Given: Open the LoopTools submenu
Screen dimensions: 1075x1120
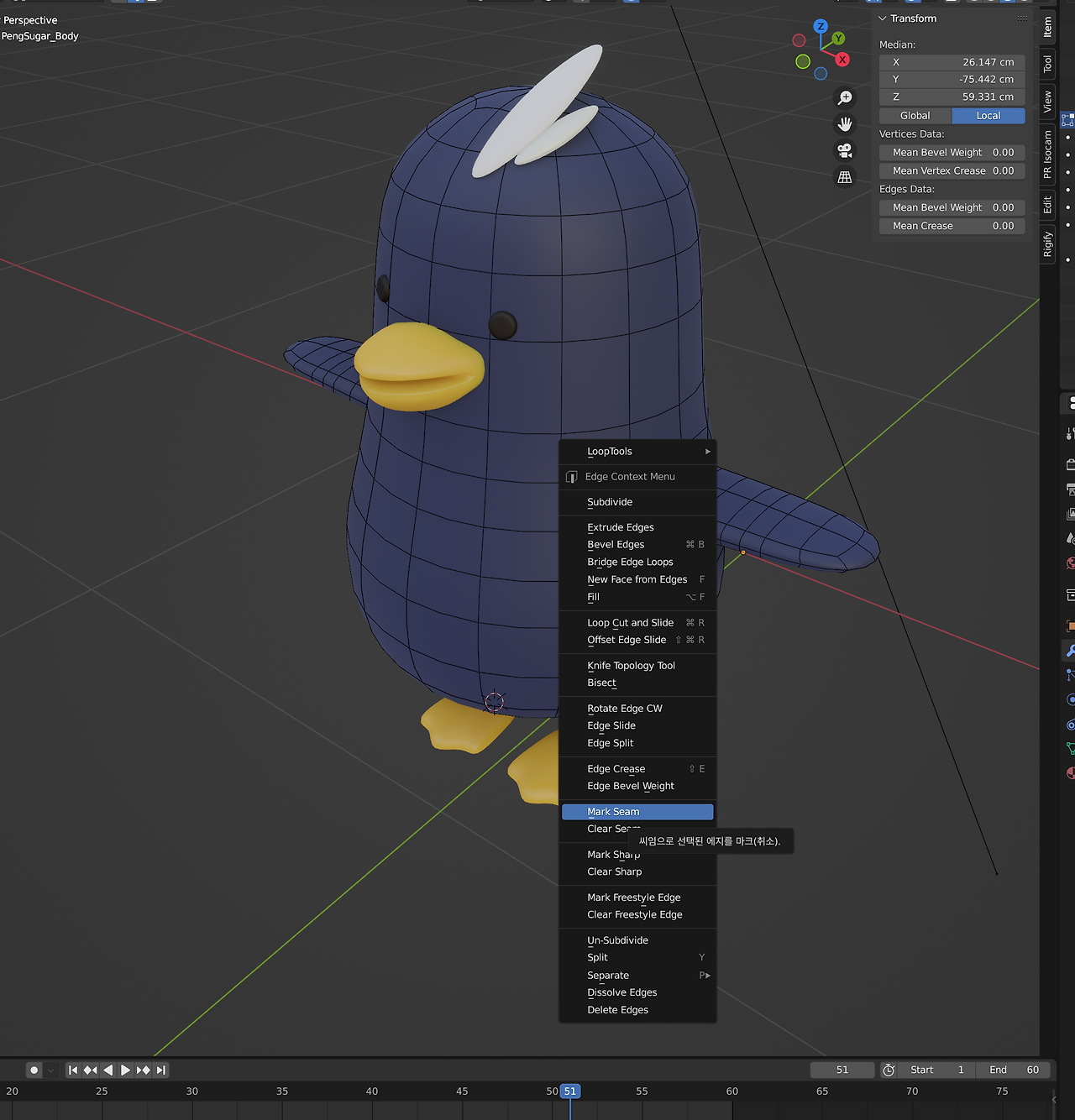Looking at the screenshot, I should [638, 452].
